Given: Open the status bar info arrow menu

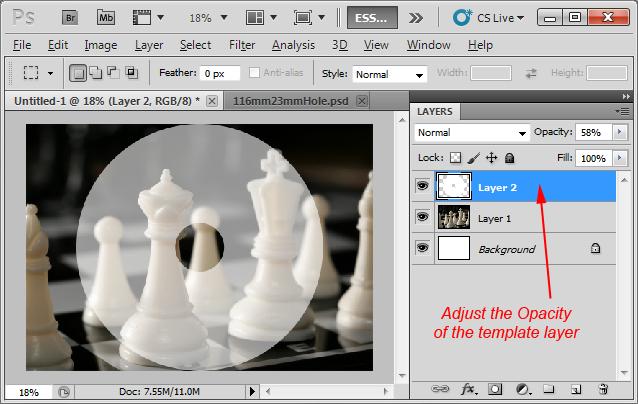Looking at the screenshot, I should [x=252, y=392].
